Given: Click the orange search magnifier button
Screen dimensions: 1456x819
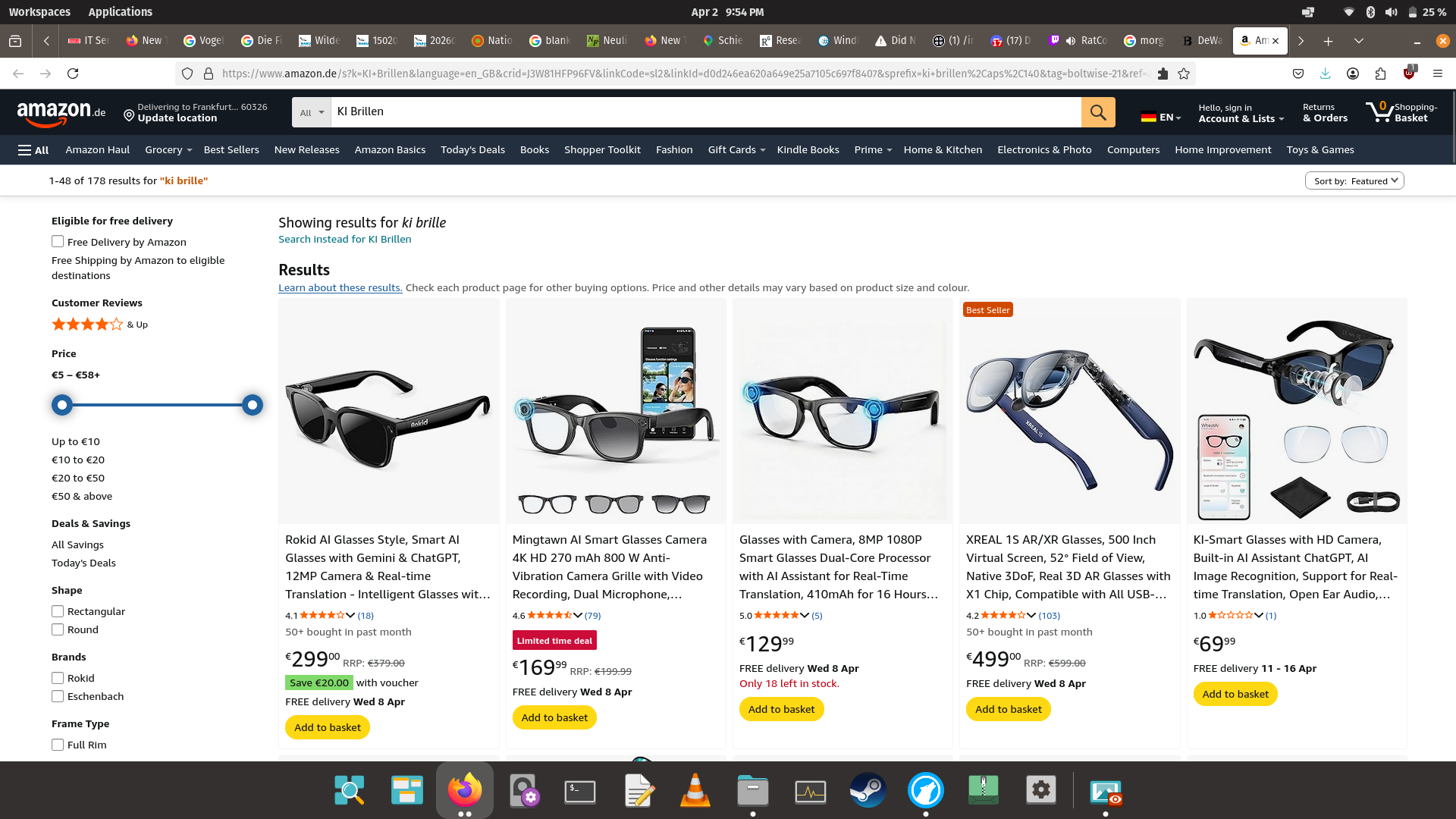Looking at the screenshot, I should [1097, 112].
